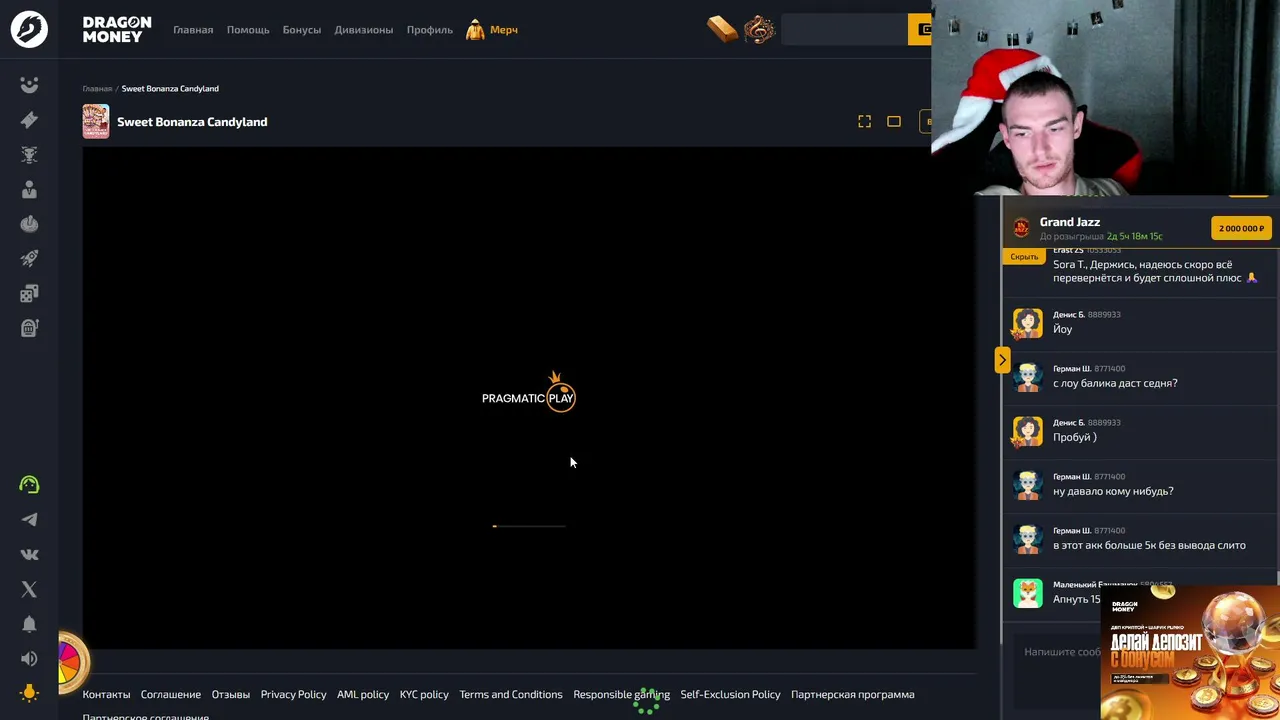The image size is (1280, 720).
Task: Open notifications bell in sidebar
Action: point(29,624)
